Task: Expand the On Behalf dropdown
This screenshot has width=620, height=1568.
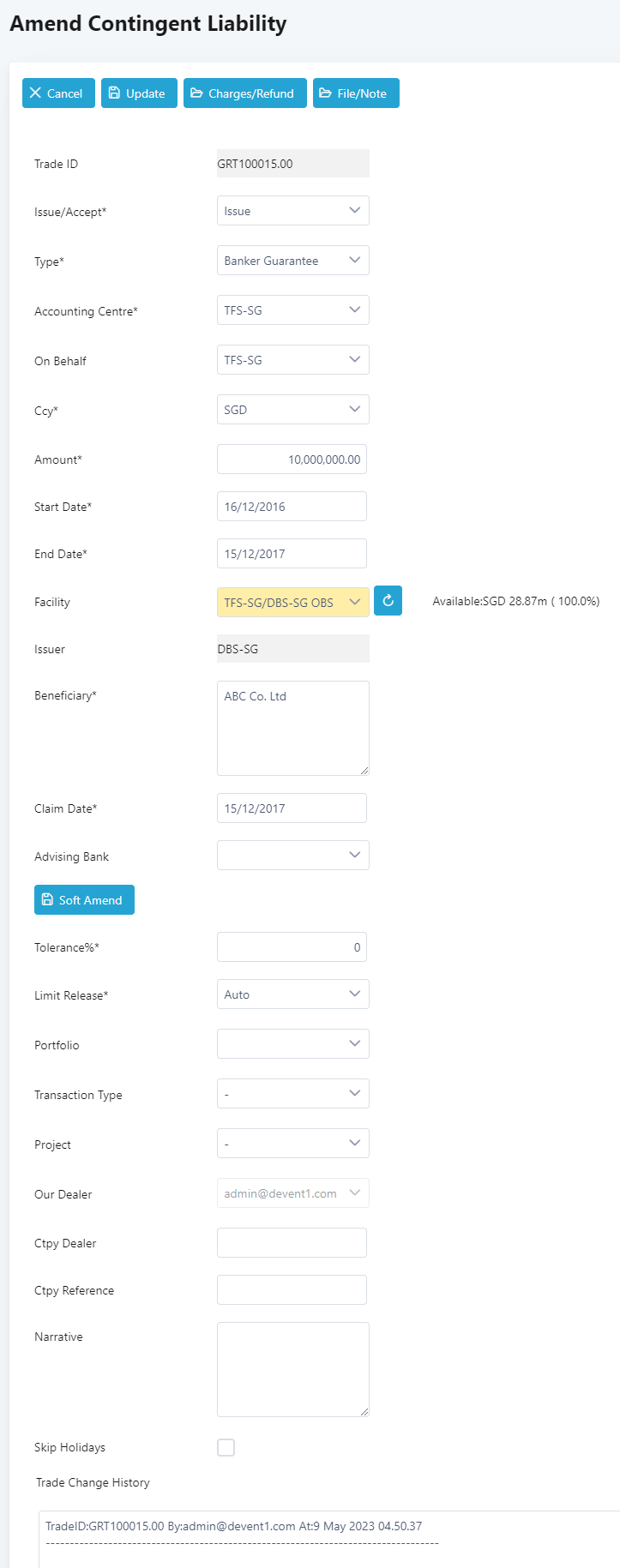Action: tap(292, 360)
